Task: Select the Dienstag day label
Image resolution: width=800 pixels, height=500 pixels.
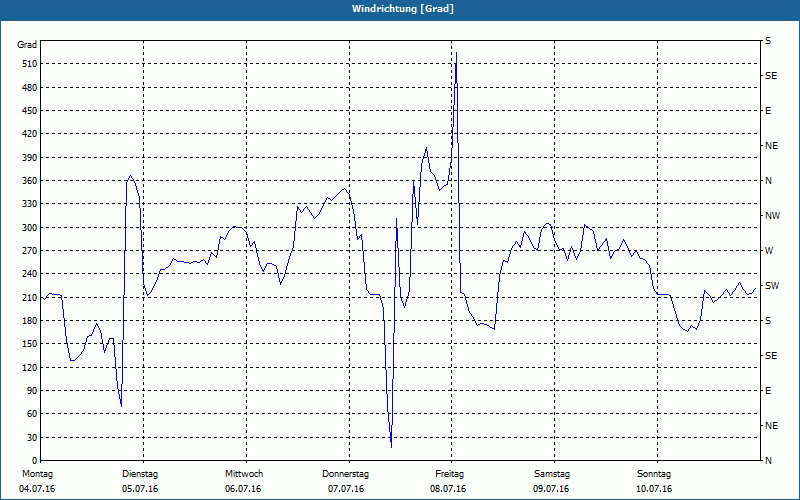Action: tap(140, 474)
